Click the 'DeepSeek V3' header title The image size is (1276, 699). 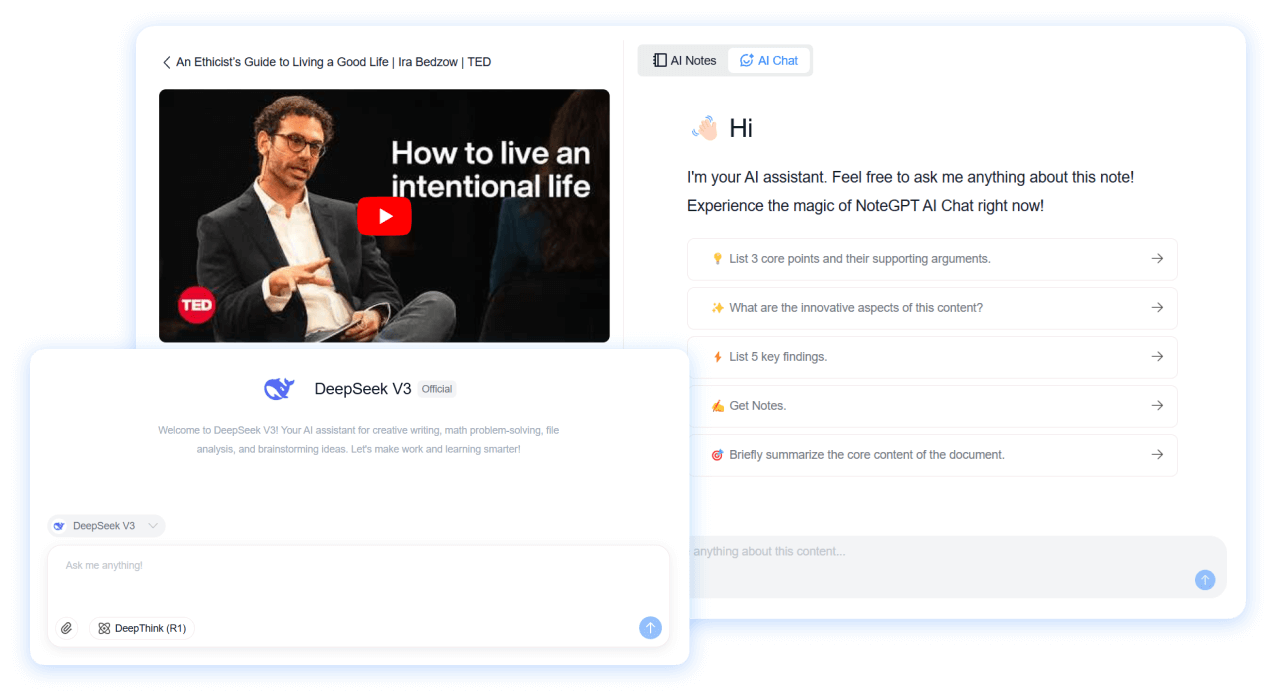(x=363, y=389)
